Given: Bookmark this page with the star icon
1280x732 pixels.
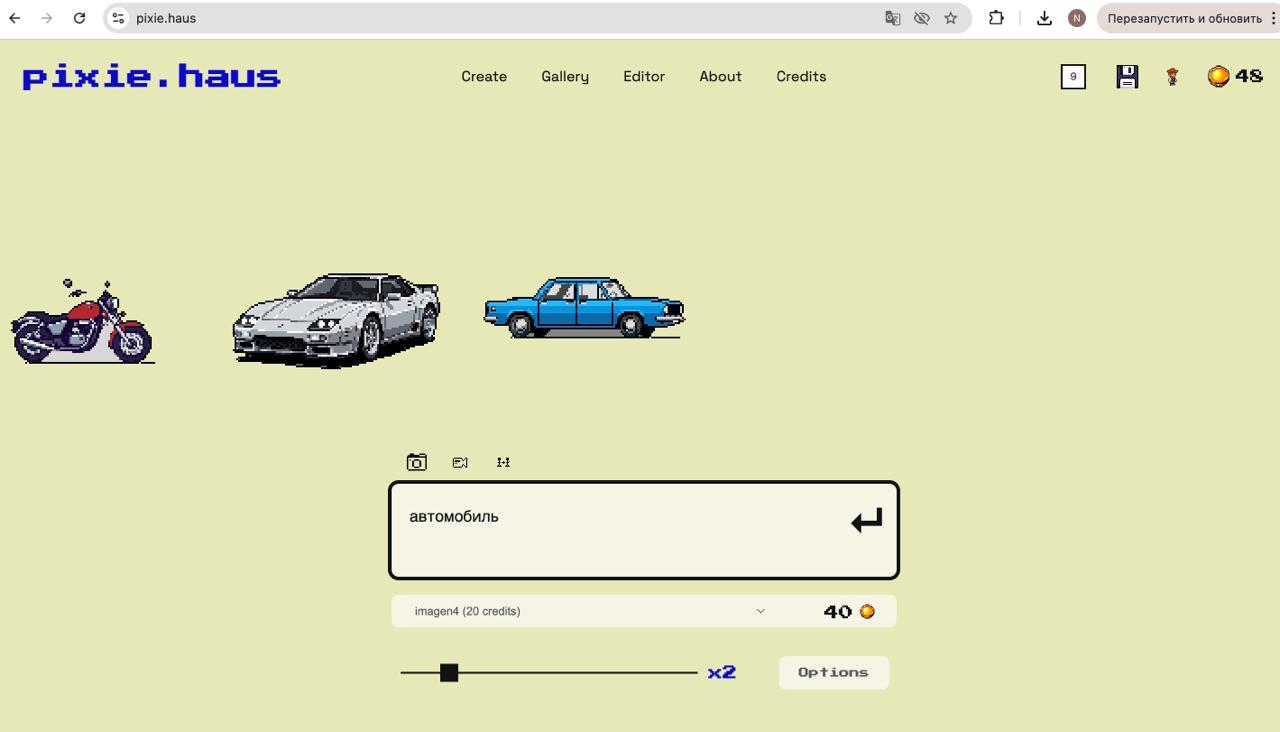Looking at the screenshot, I should [x=950, y=18].
